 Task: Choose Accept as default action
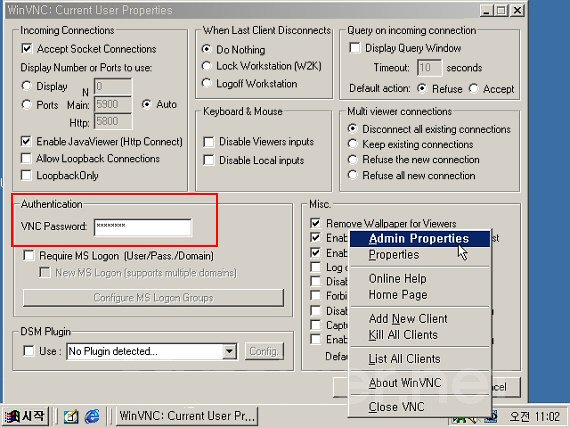pos(473,88)
